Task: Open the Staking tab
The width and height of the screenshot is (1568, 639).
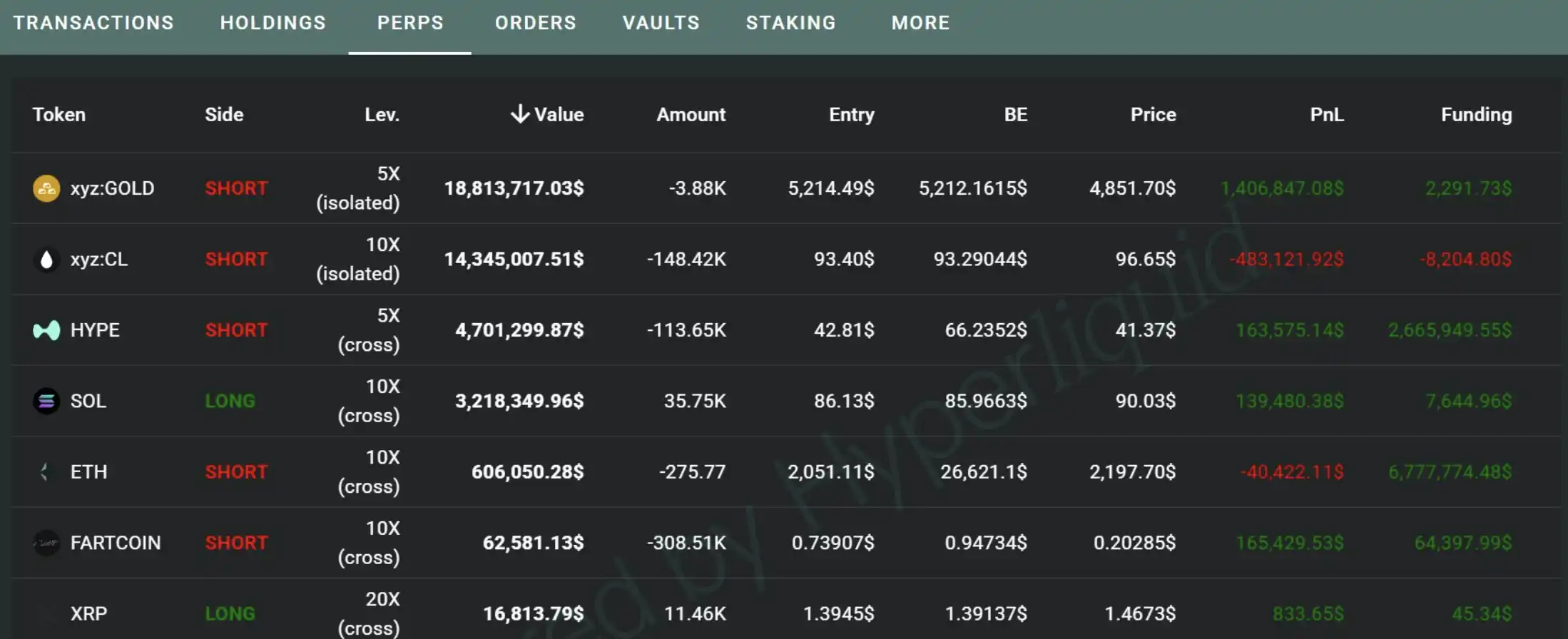Action: click(x=790, y=23)
